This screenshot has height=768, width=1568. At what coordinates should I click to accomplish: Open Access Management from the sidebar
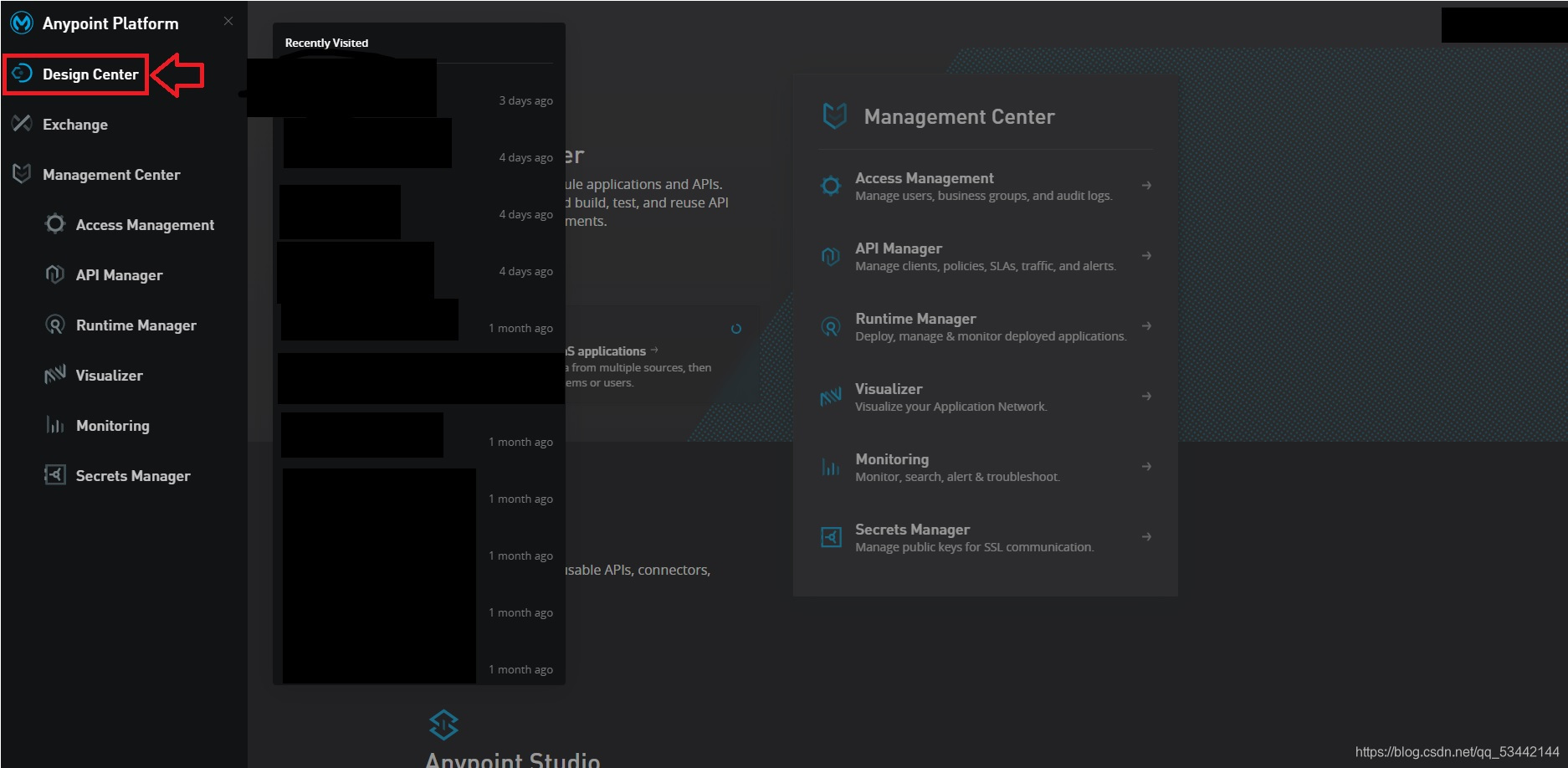click(x=145, y=225)
